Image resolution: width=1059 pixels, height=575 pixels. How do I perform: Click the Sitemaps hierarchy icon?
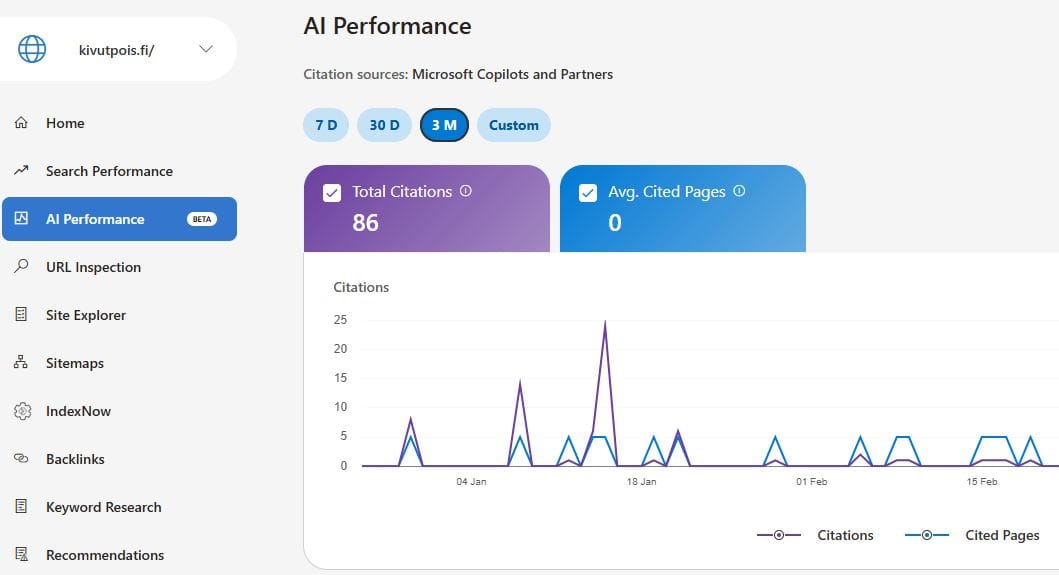point(21,363)
